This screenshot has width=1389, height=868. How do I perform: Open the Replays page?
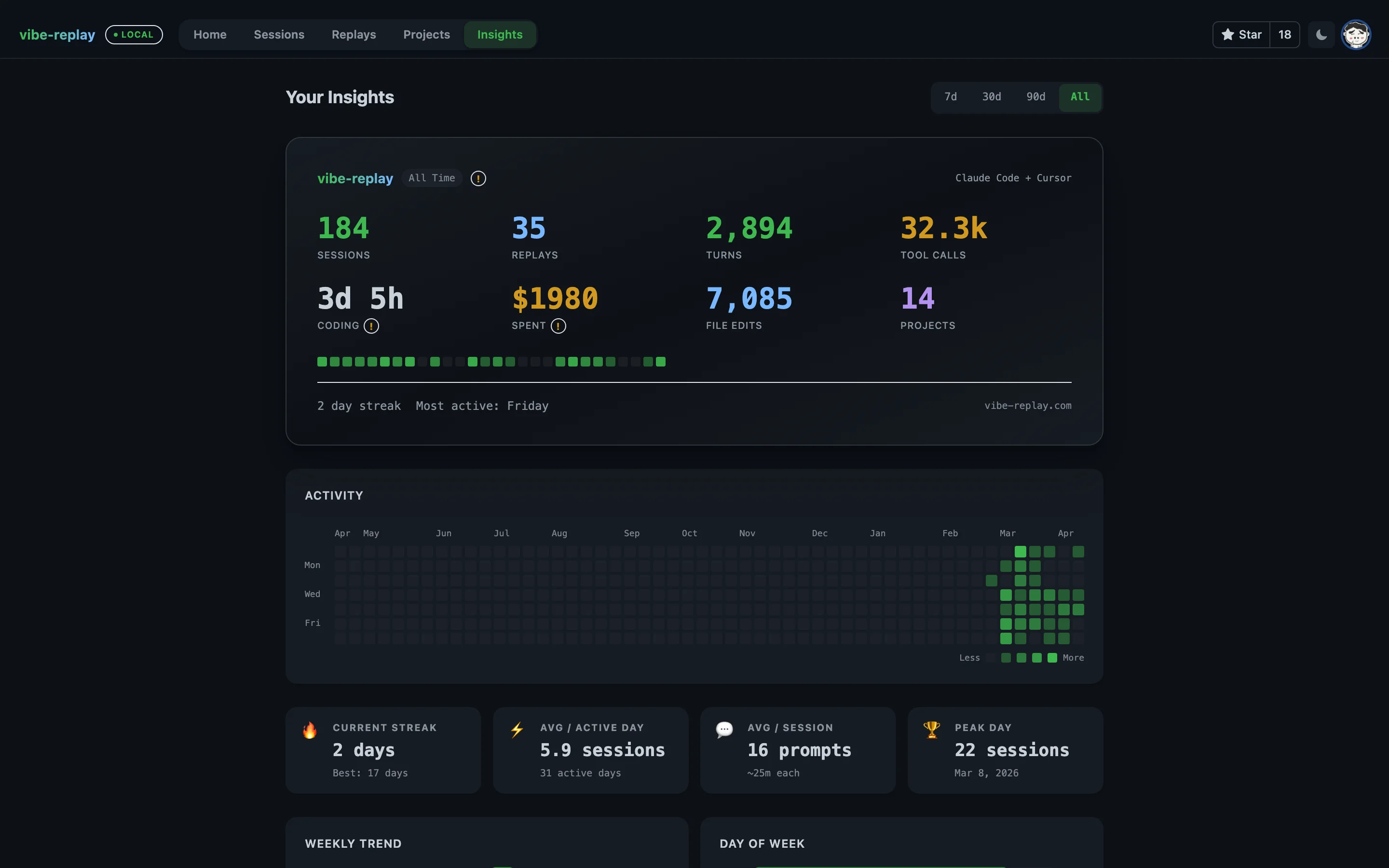pyautogui.click(x=354, y=34)
